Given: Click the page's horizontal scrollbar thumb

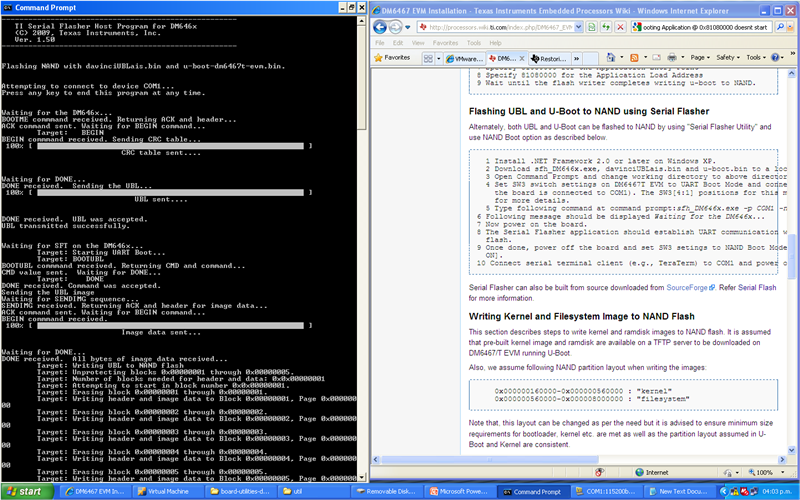Looking at the screenshot, I should 490,460.
